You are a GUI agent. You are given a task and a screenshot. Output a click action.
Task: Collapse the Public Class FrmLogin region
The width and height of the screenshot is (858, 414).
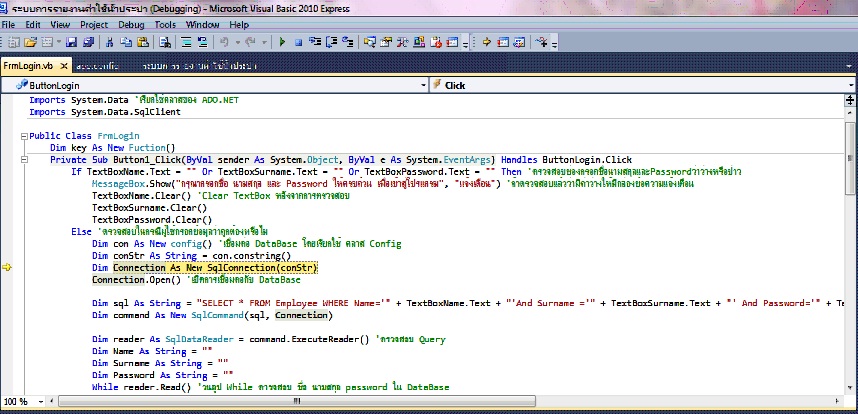(24, 136)
